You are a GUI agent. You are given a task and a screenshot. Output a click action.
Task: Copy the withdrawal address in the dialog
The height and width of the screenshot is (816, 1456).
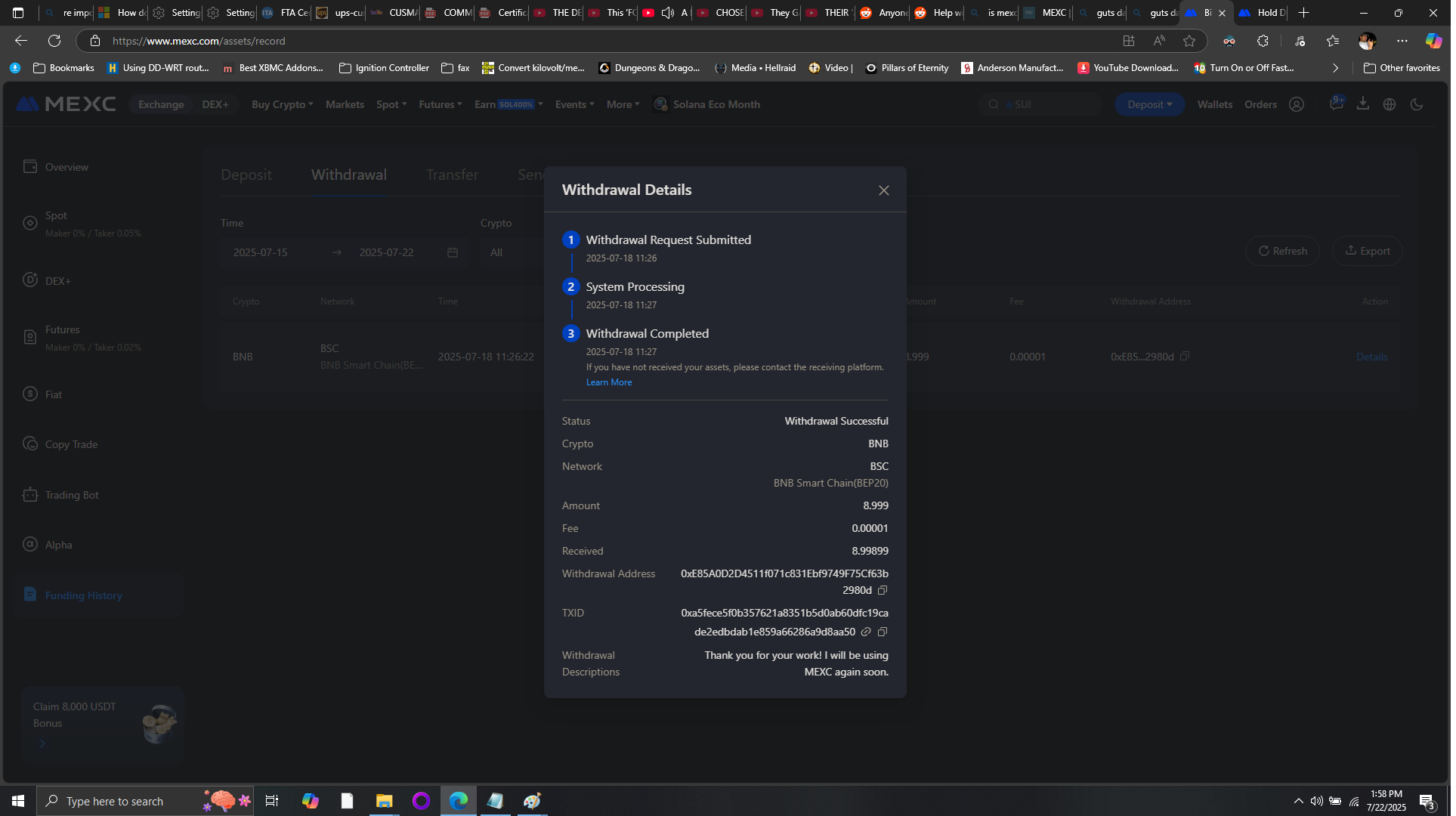pyautogui.click(x=882, y=591)
